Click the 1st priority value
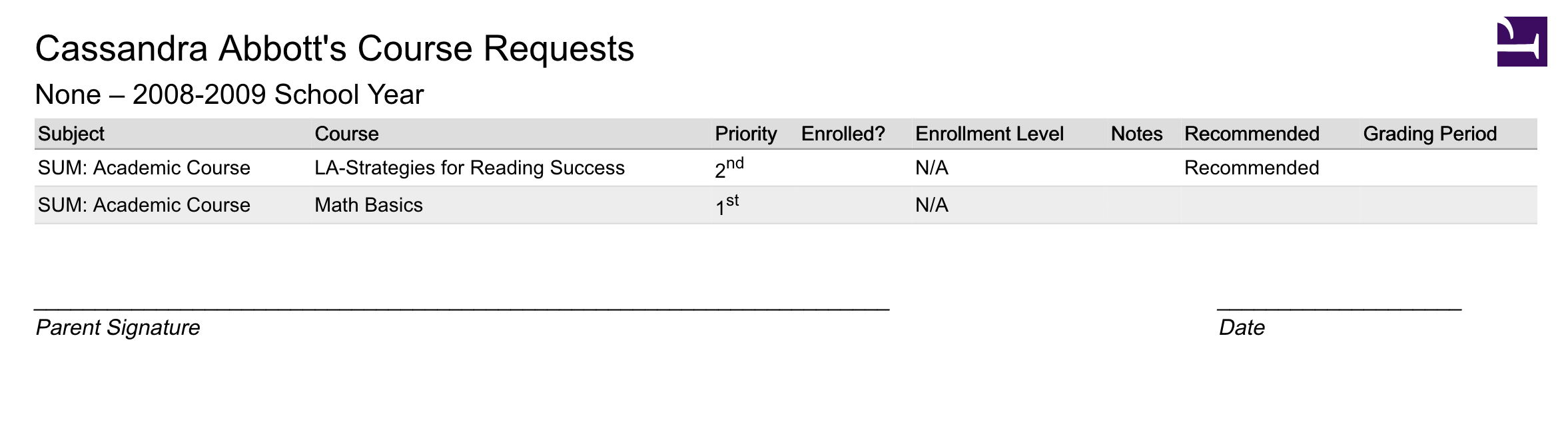Image resolution: width=1568 pixels, height=430 pixels. point(727,206)
